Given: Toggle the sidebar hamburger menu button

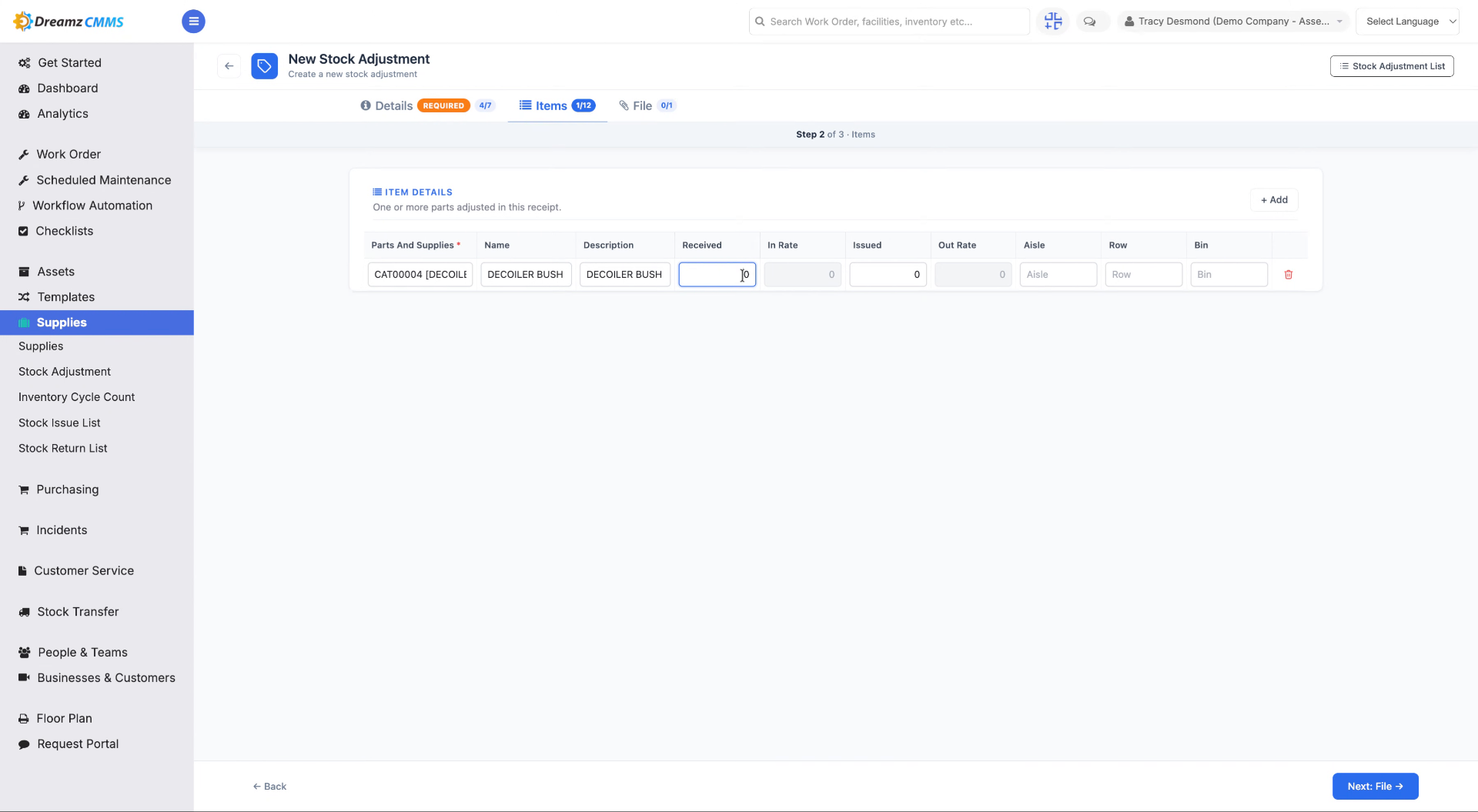Looking at the screenshot, I should click(x=193, y=22).
